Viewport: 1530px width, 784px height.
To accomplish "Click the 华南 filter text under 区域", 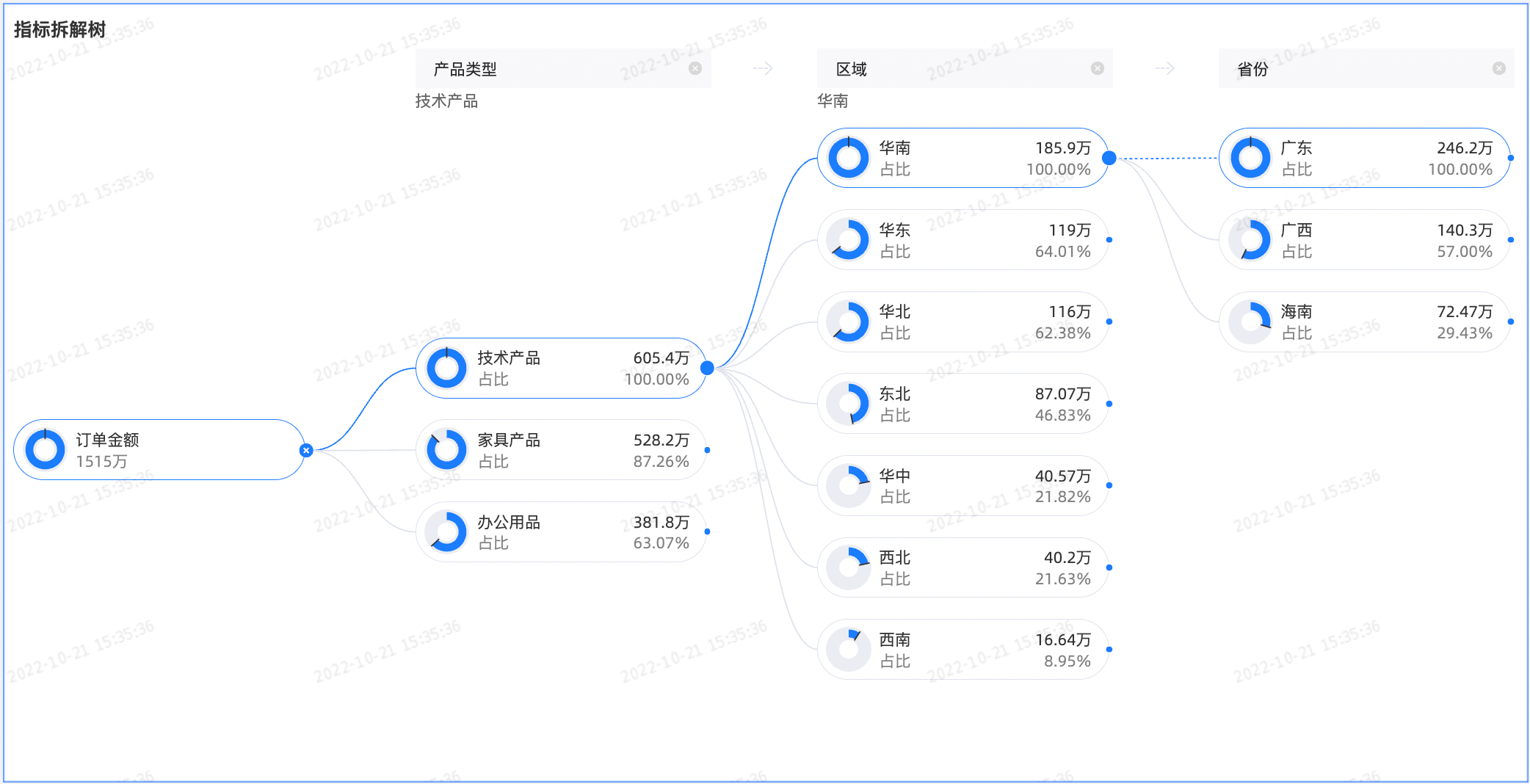I will coord(833,101).
